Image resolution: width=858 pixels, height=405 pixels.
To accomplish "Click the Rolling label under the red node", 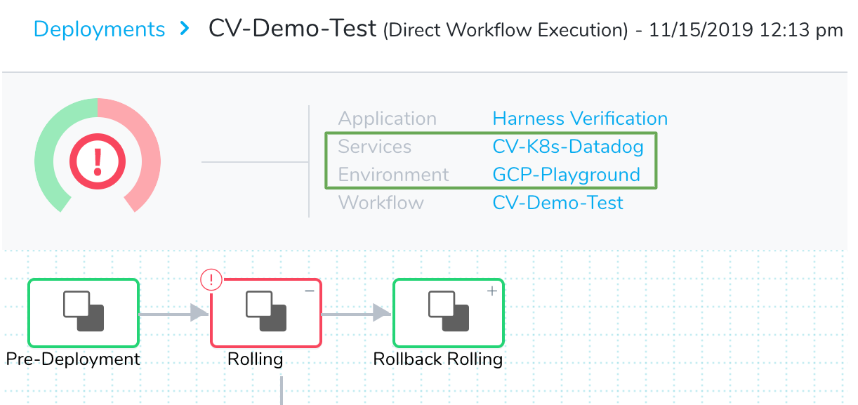I will point(255,360).
